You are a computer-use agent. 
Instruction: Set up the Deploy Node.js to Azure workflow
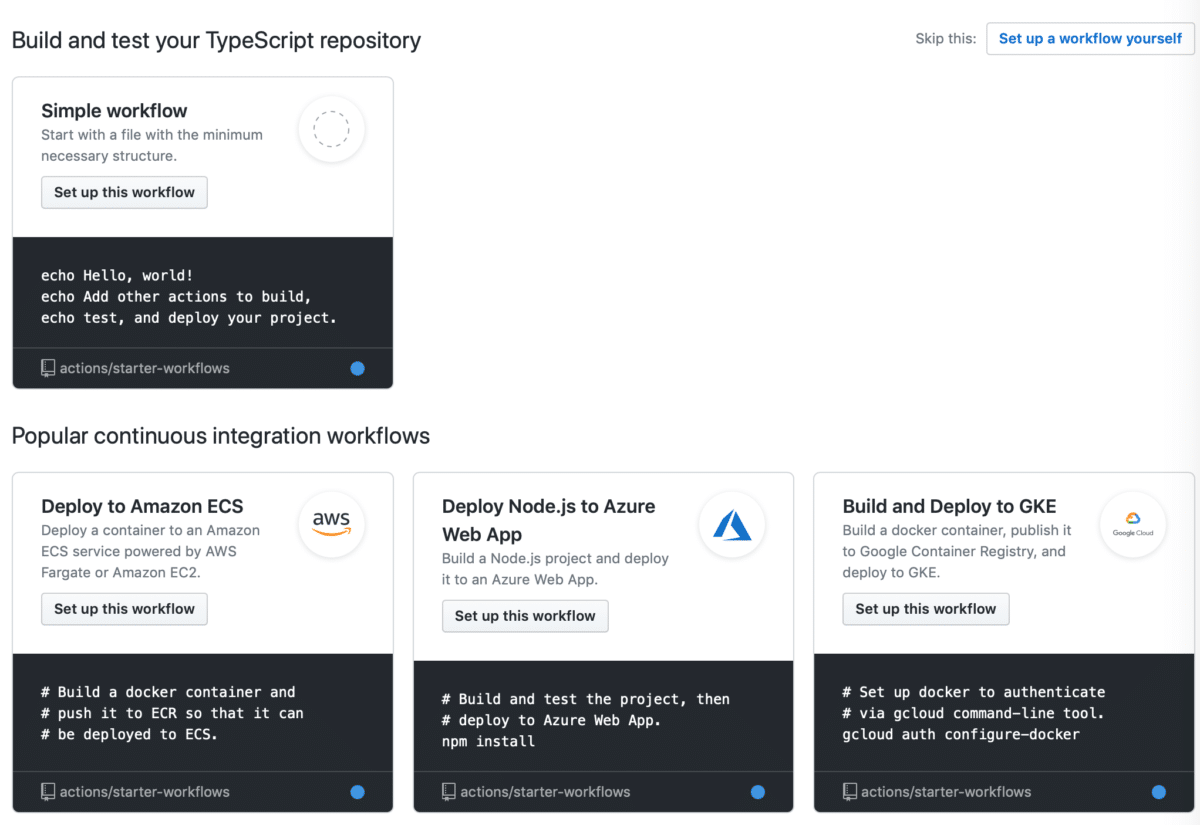coord(525,616)
